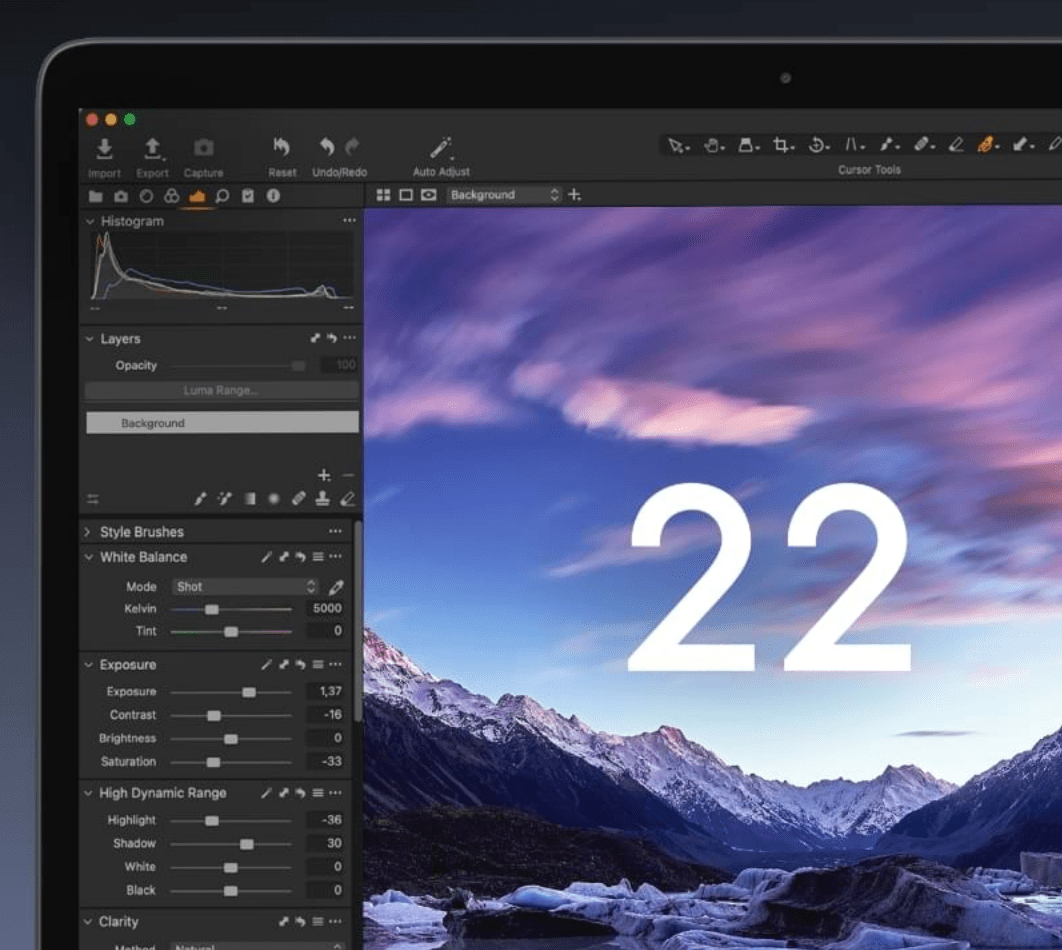Open the Exposure tool tab highlighted orange
Image resolution: width=1062 pixels, height=950 pixels.
(197, 196)
